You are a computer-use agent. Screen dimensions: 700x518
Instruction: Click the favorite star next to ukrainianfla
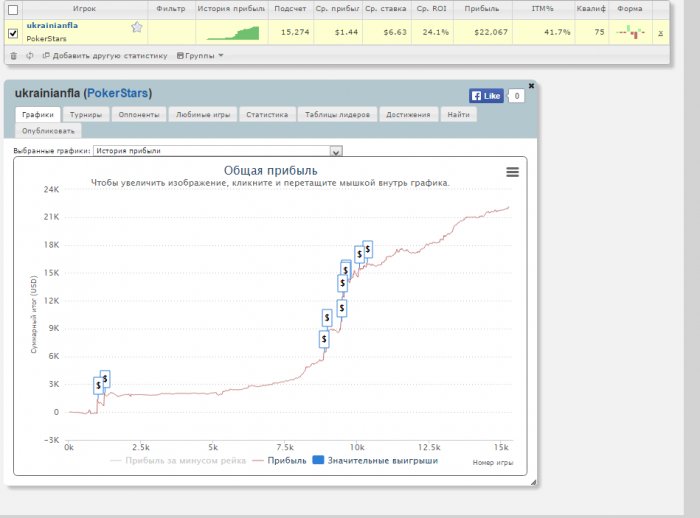(136, 27)
